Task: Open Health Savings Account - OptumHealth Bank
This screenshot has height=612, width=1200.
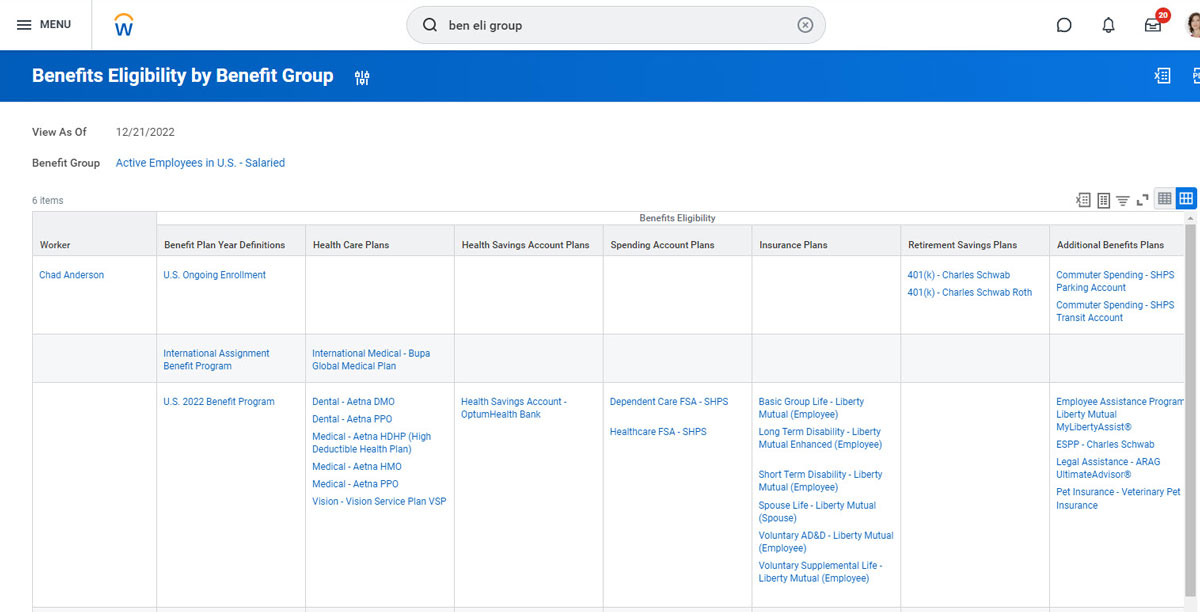Action: point(514,408)
